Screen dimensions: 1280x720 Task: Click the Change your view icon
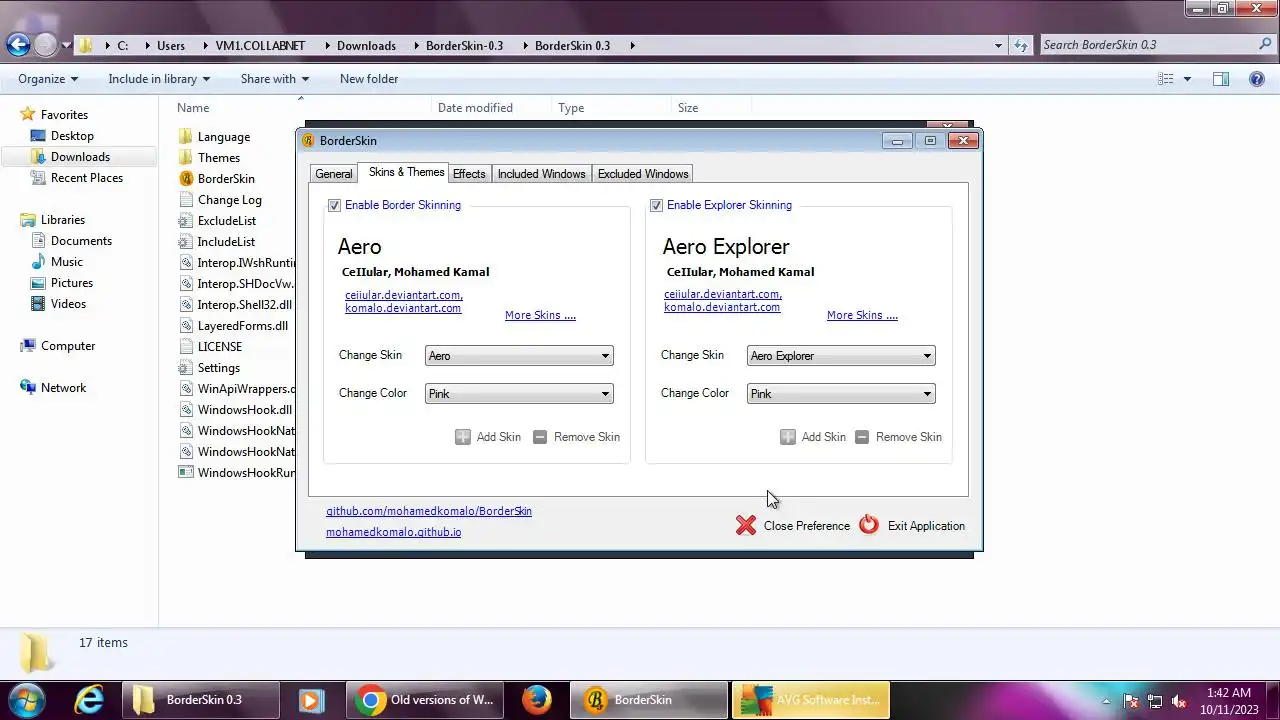point(1165,79)
